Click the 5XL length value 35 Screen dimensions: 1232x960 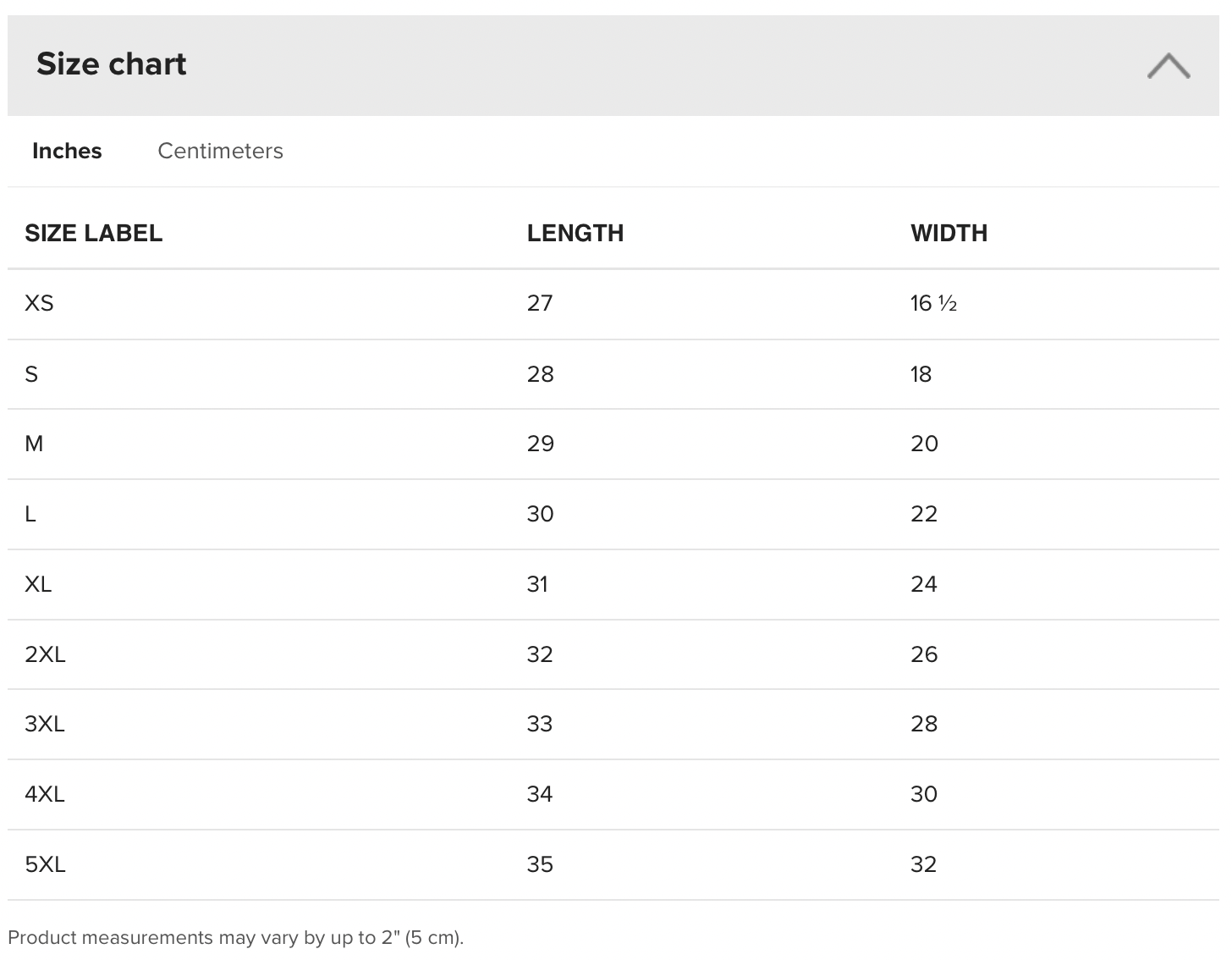pyautogui.click(x=540, y=864)
